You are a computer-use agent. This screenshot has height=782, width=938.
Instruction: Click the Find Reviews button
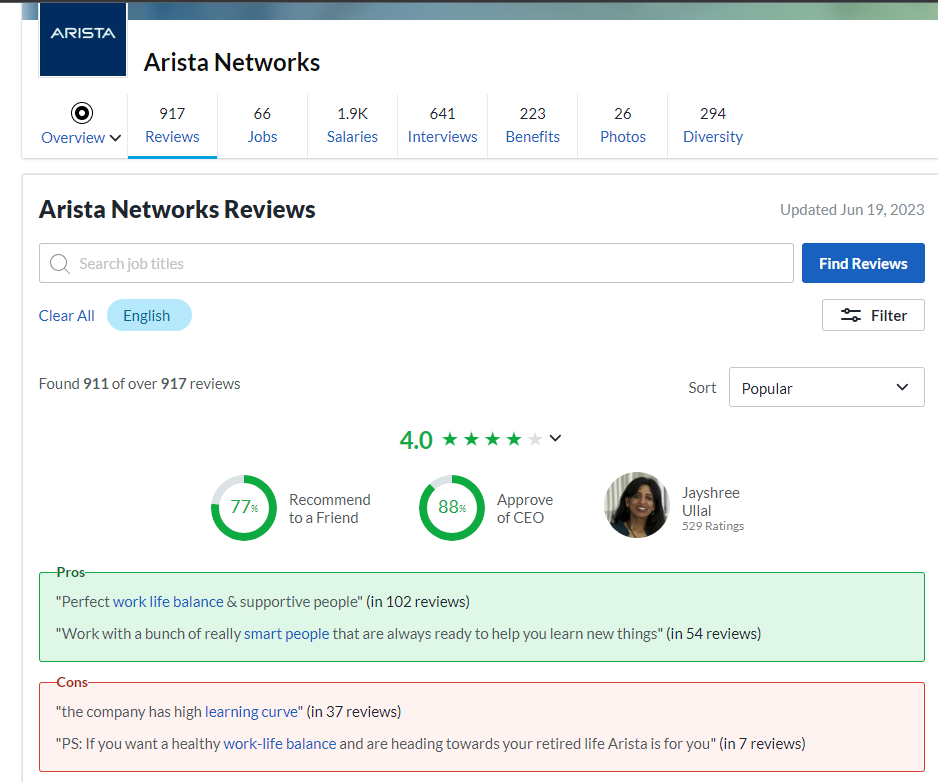pos(863,263)
